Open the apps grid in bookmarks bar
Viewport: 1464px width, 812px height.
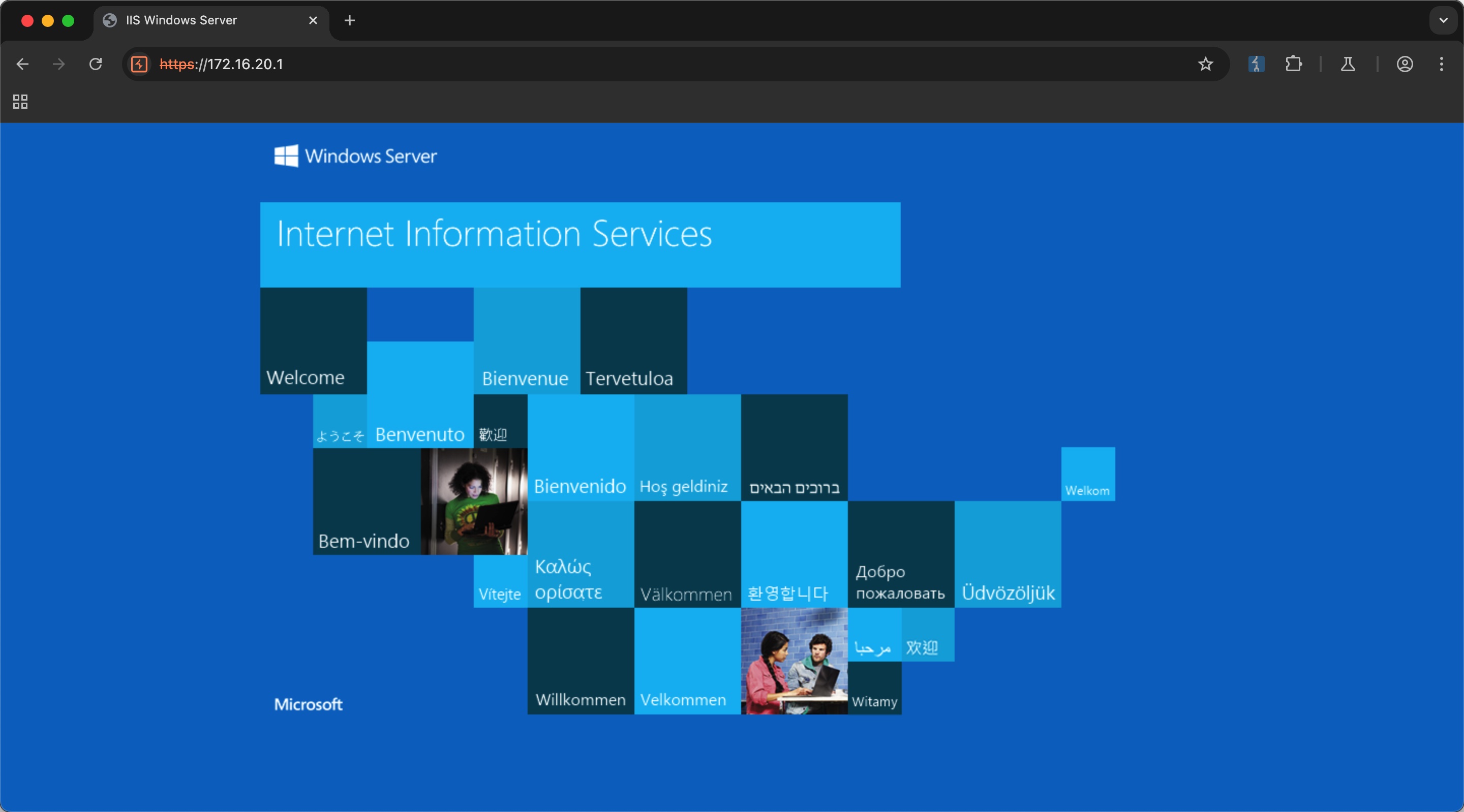(x=20, y=102)
